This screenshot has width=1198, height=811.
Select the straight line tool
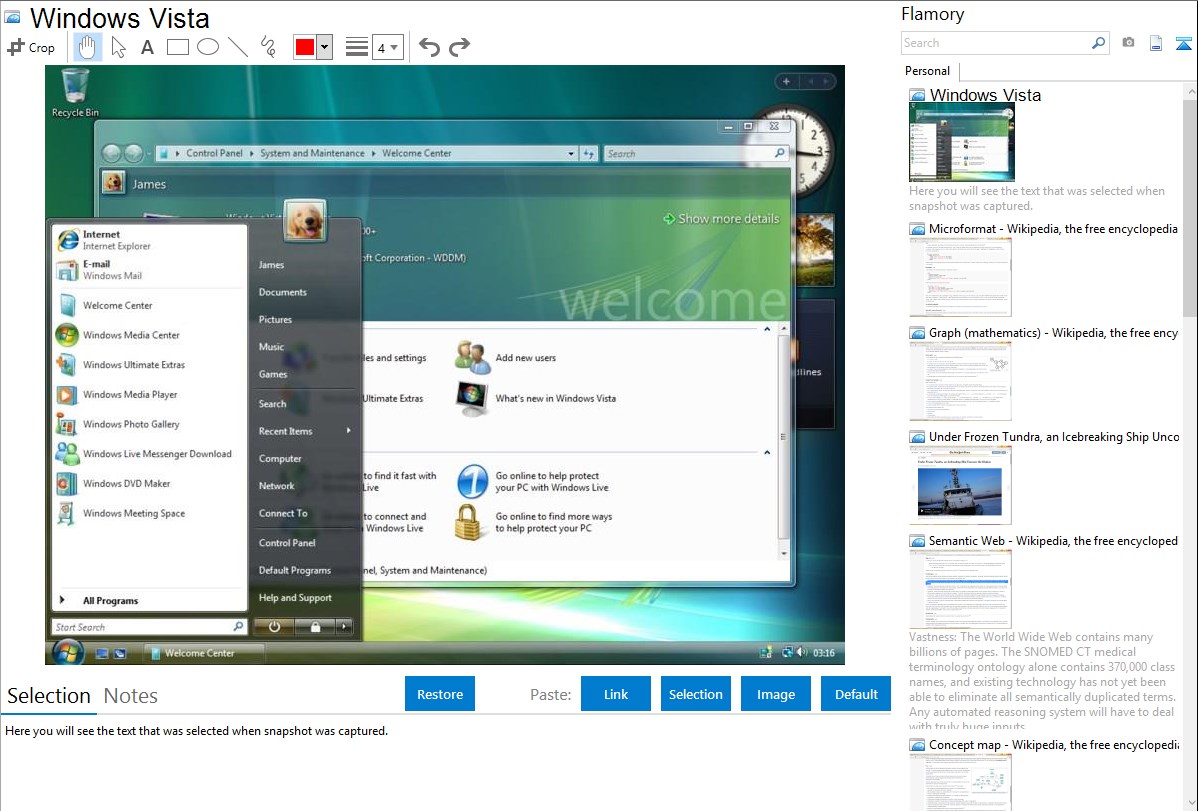click(238, 47)
